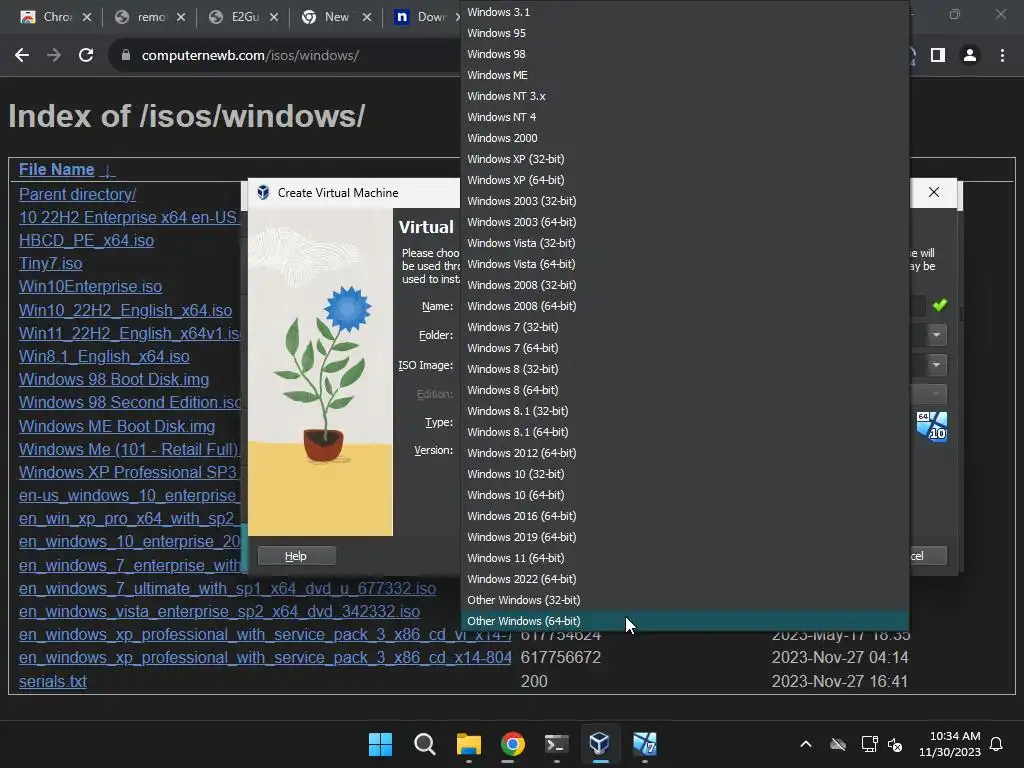Select Windows XP (64-bit) option
Screen dimensions: 1024x768
coord(684,180)
